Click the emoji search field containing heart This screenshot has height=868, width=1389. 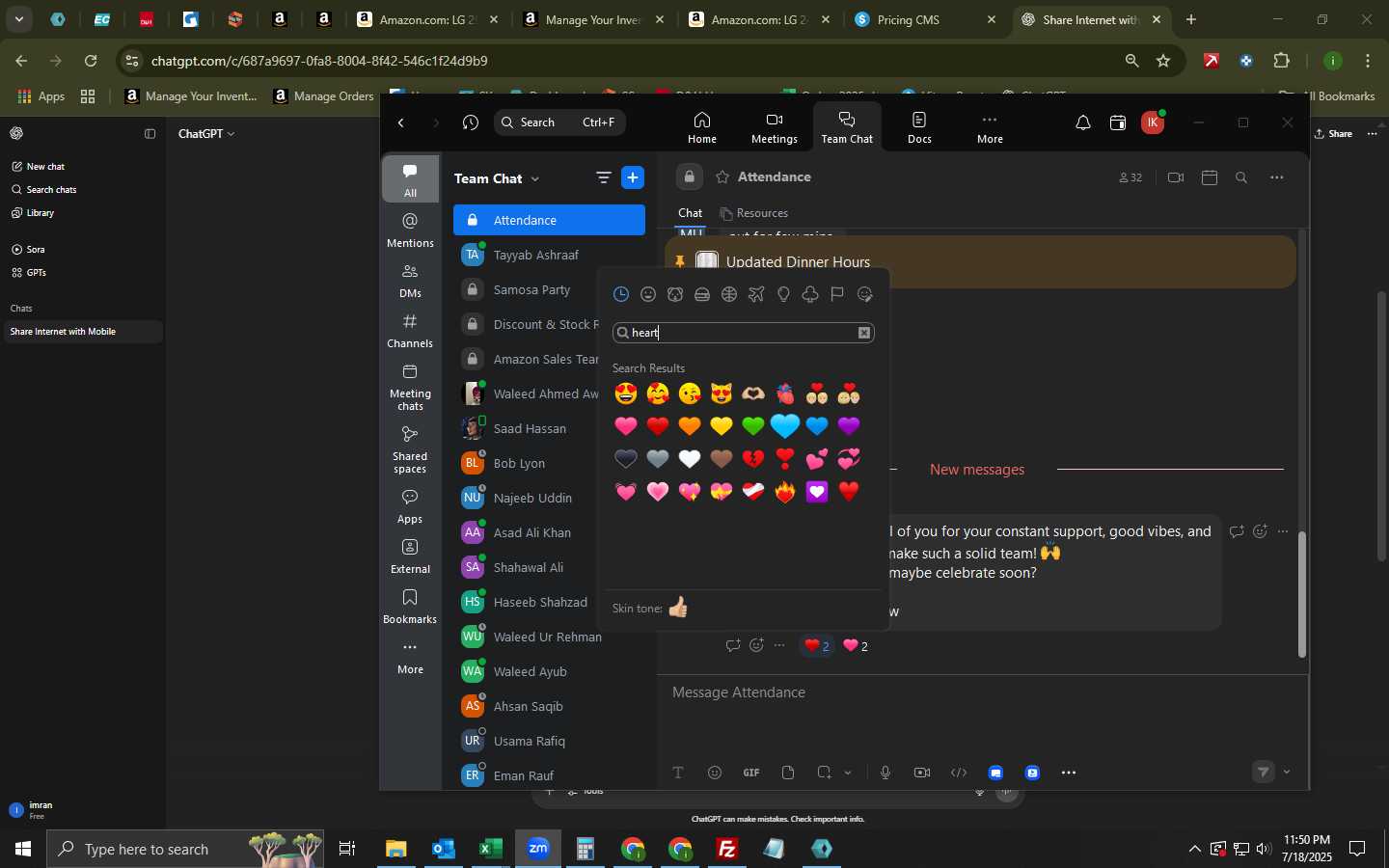click(743, 333)
